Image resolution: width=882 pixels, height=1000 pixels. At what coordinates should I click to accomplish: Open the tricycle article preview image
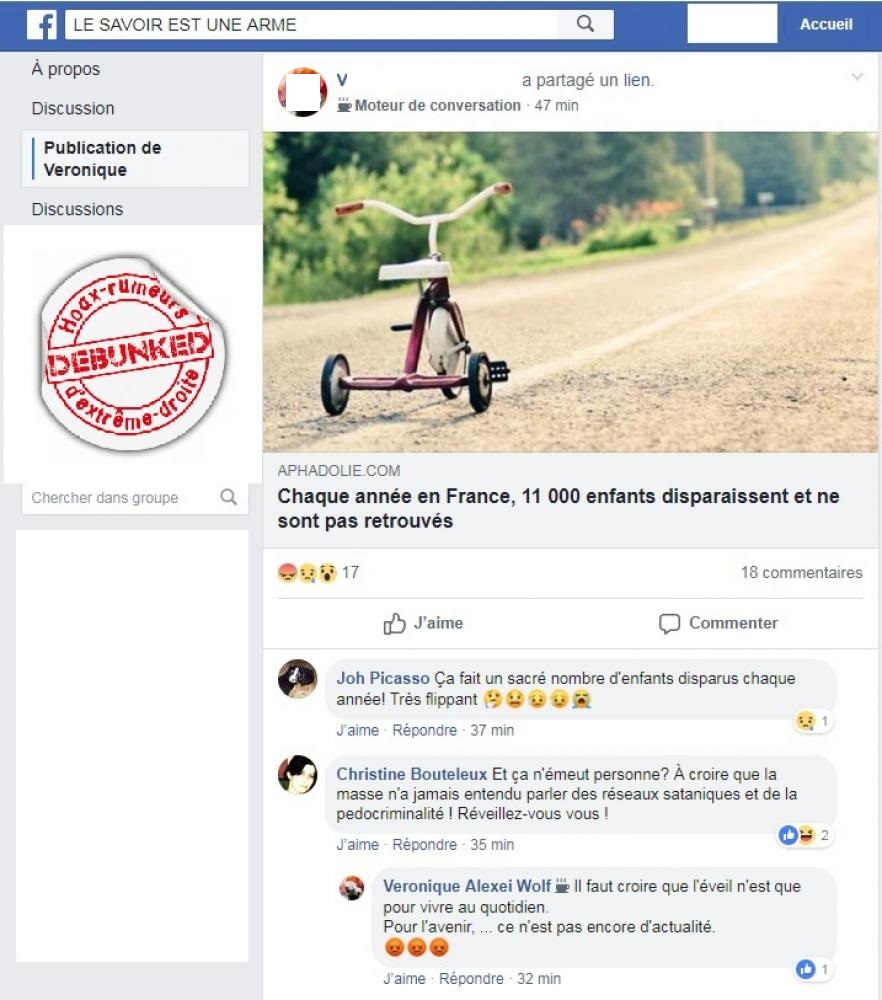pyautogui.click(x=570, y=292)
